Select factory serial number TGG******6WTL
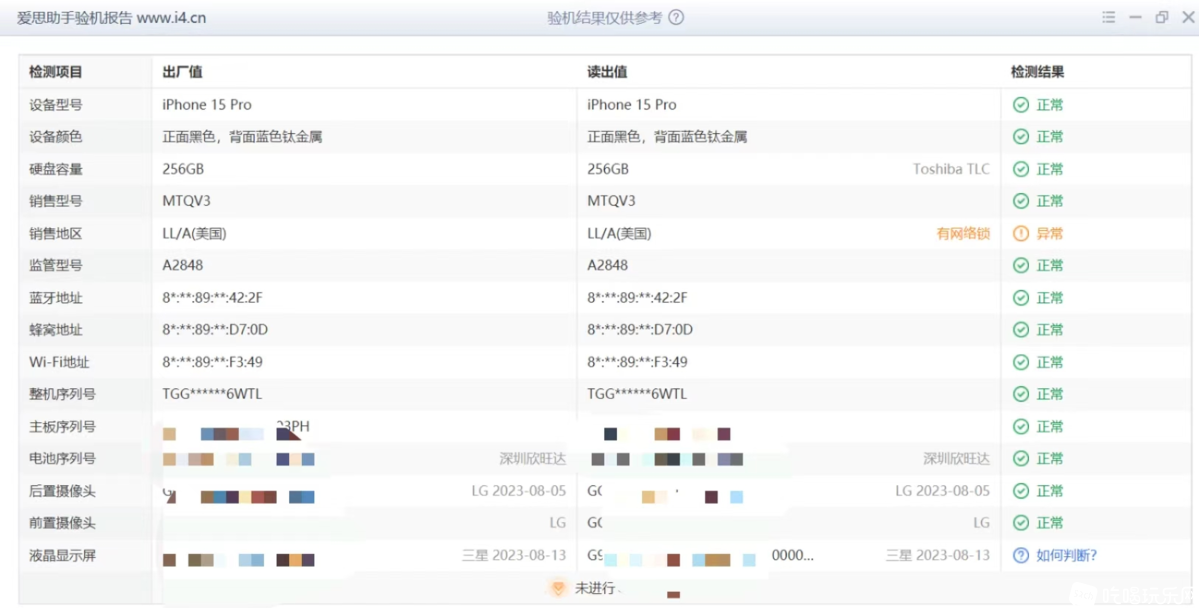 [x=213, y=394]
